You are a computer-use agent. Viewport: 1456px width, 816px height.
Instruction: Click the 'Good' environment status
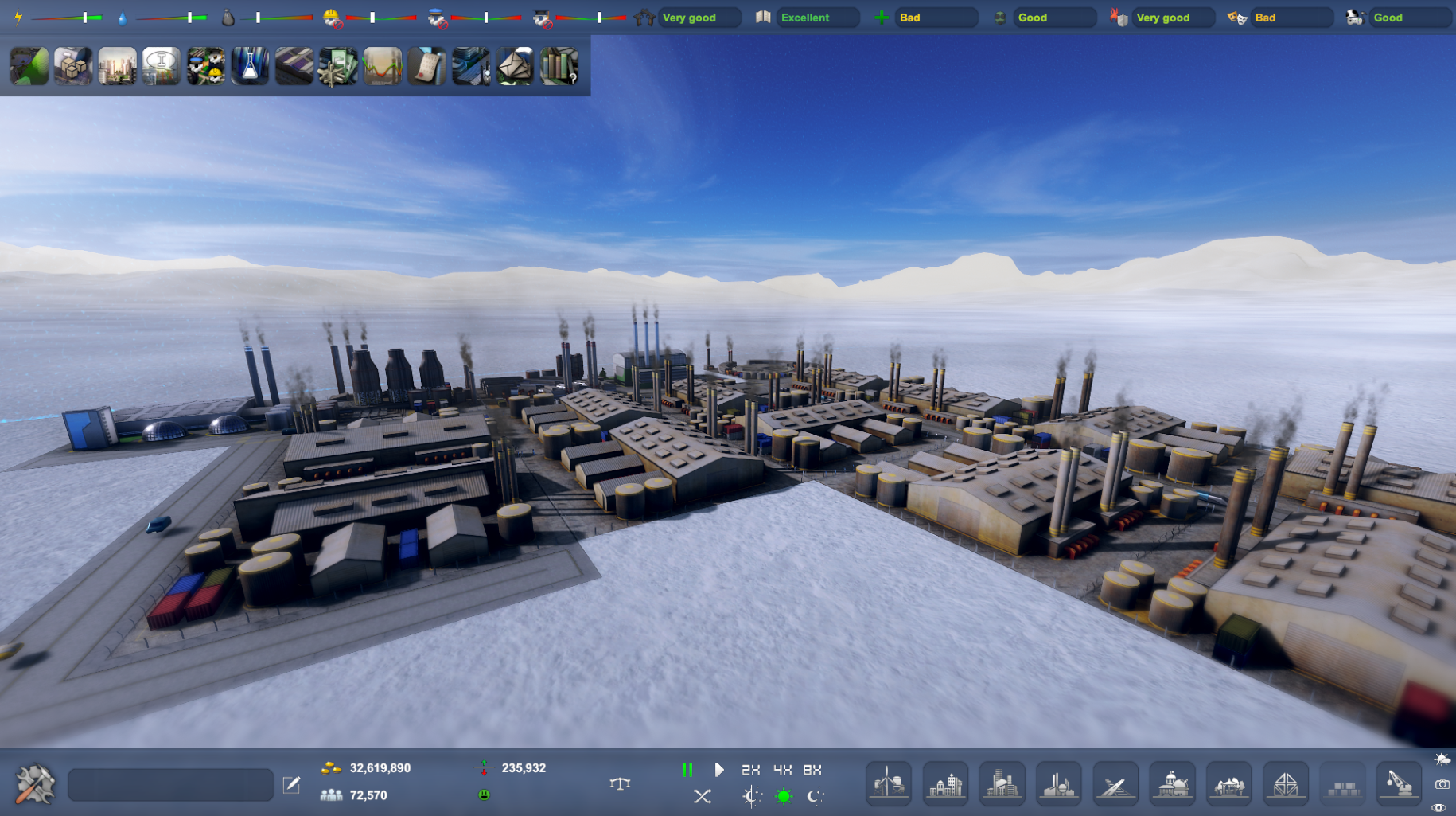click(x=1055, y=18)
